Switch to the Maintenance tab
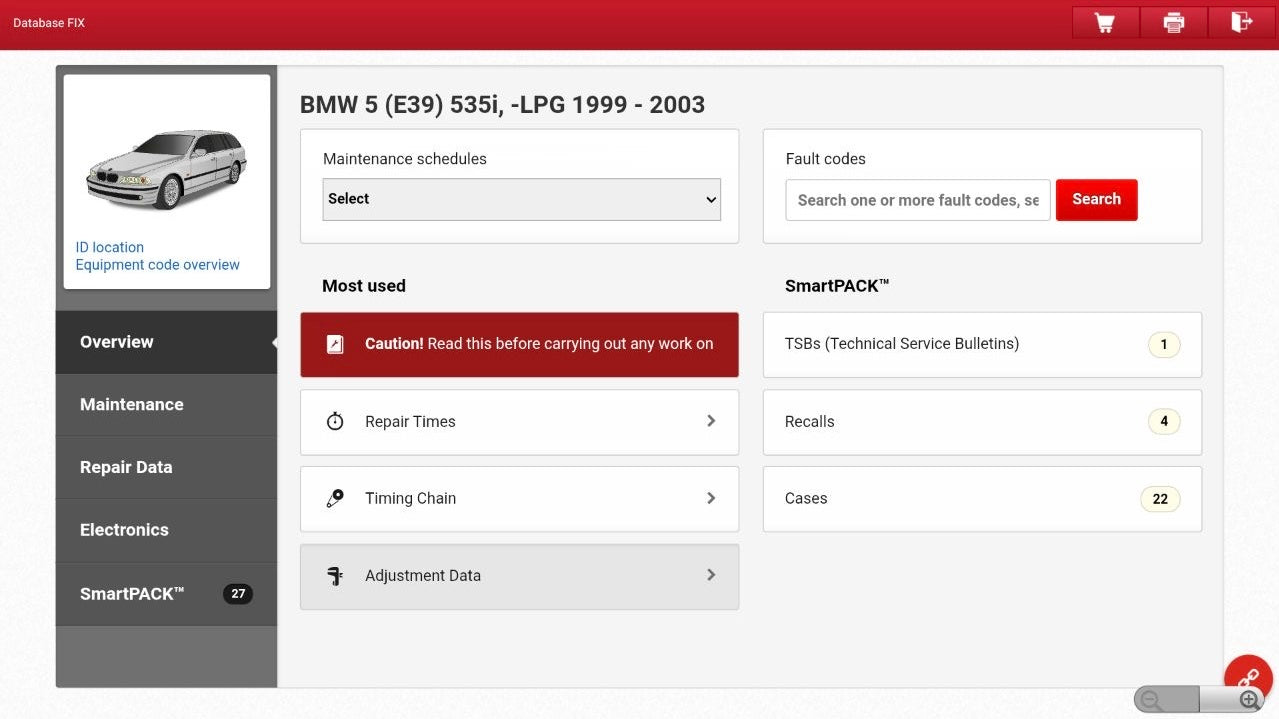1279x719 pixels. 131,404
